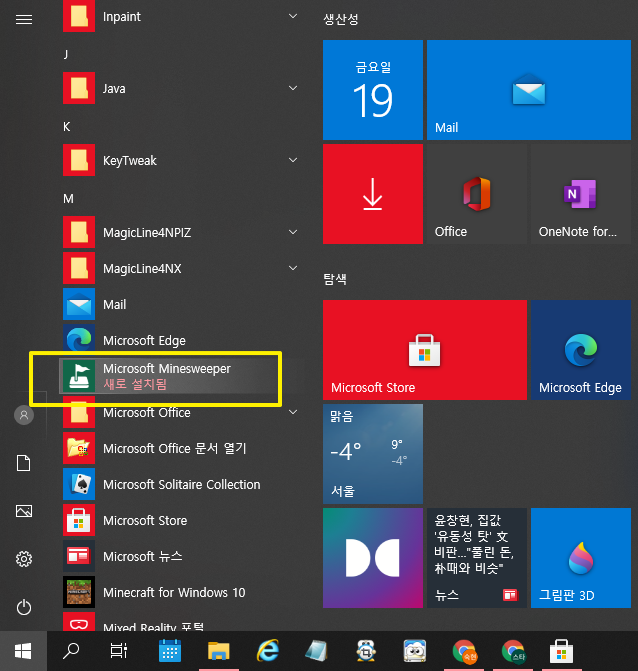Open the blue calendar app on taskbar
The image size is (638, 671).
[x=170, y=651]
